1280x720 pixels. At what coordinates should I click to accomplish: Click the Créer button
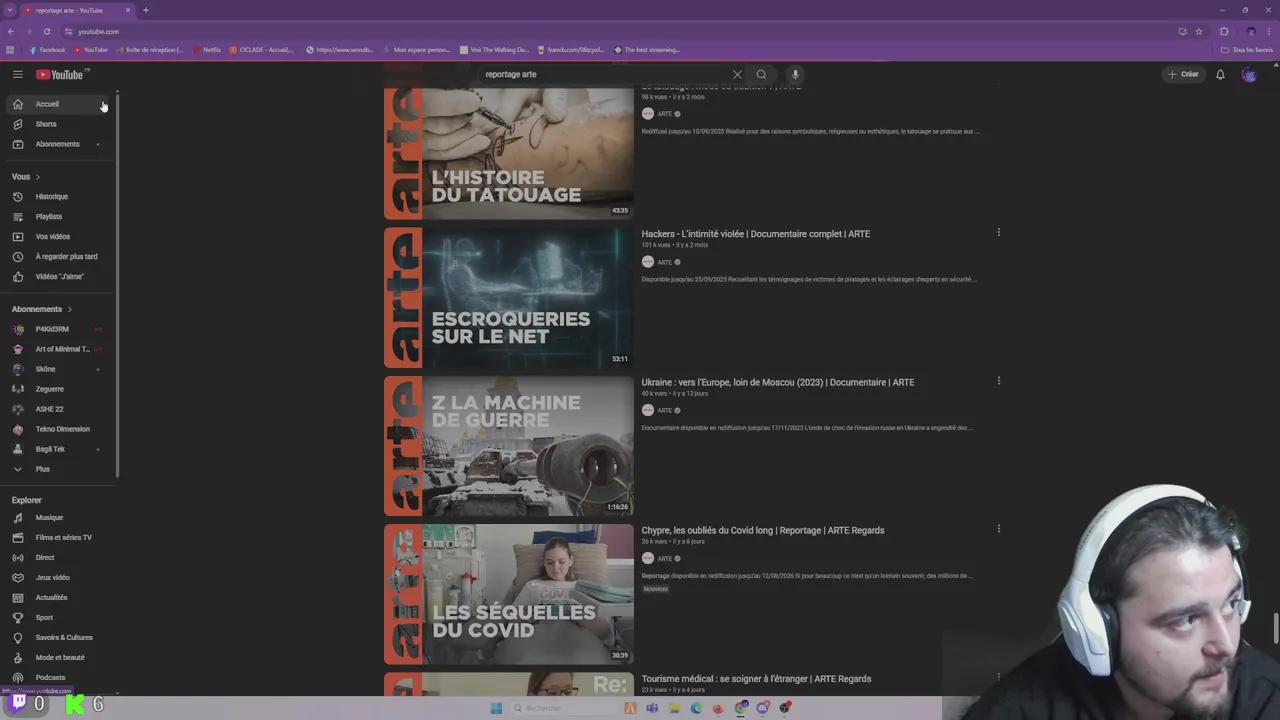tap(1182, 74)
